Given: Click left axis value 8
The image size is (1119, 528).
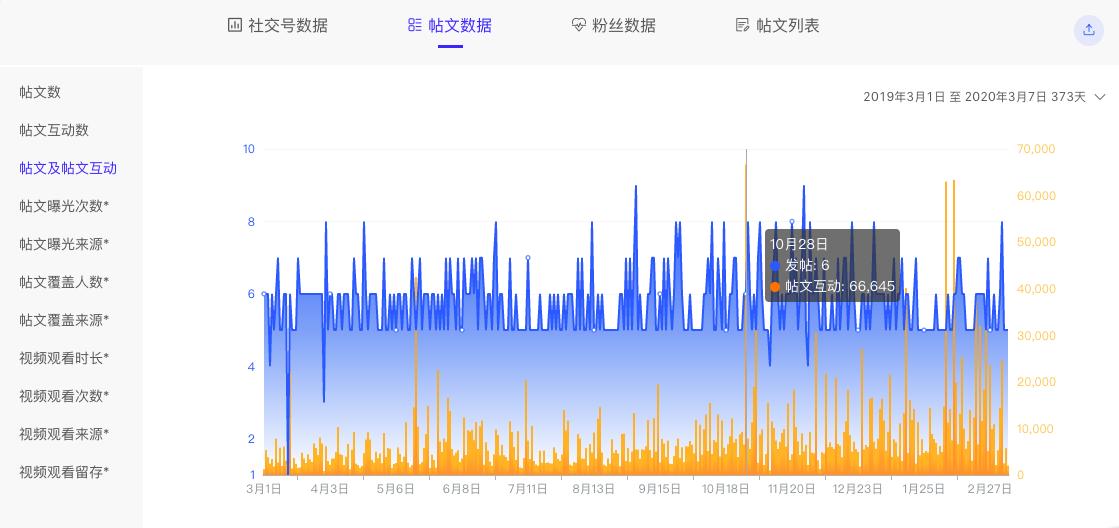Looking at the screenshot, I should (x=251, y=222).
